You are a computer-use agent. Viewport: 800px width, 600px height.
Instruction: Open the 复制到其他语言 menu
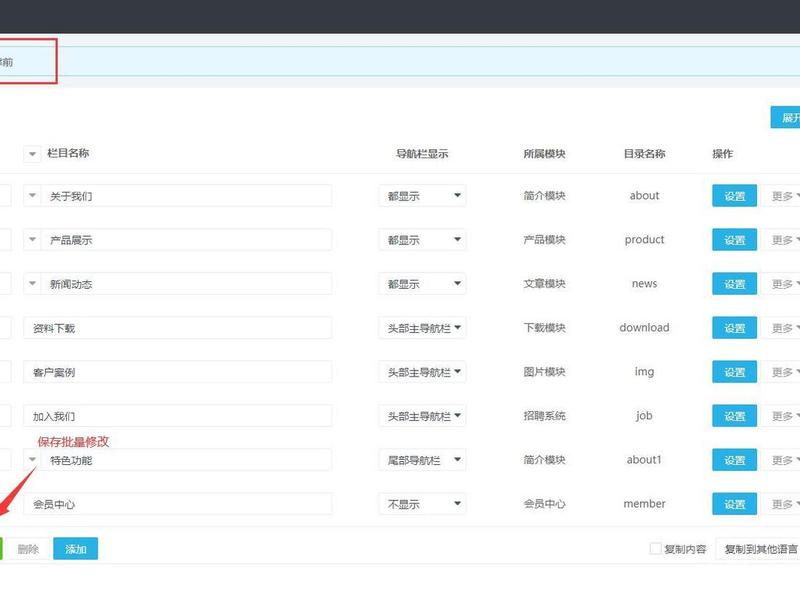(758, 549)
